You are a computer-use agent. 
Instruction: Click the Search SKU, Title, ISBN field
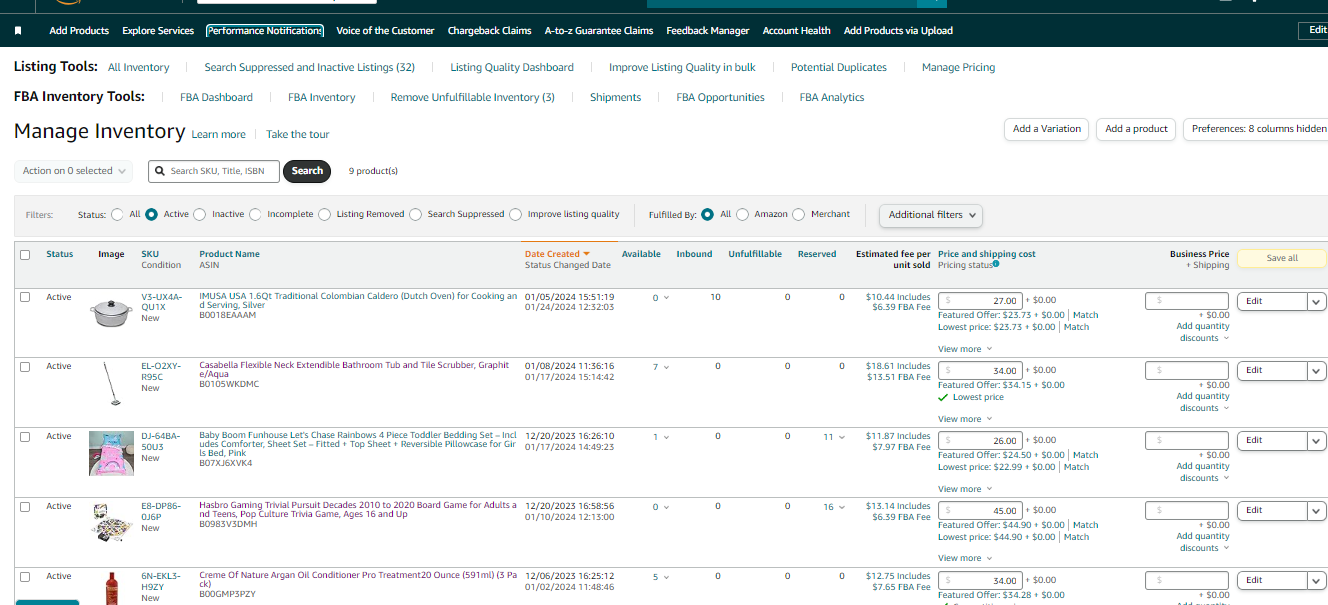coord(214,171)
